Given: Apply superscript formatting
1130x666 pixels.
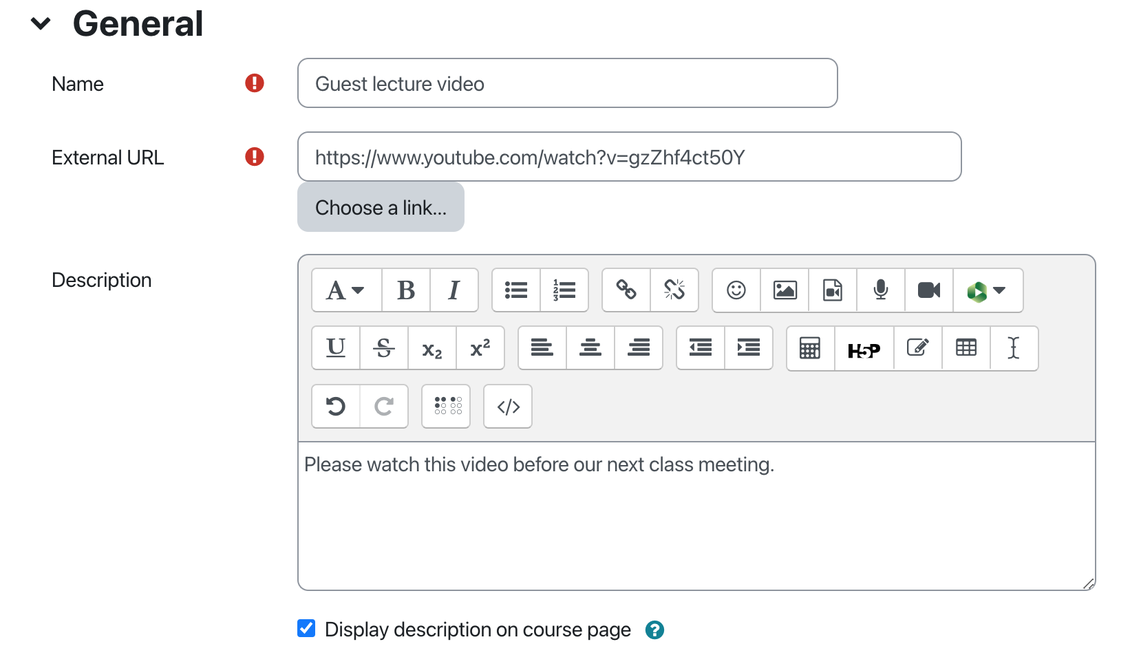Looking at the screenshot, I should 480,348.
